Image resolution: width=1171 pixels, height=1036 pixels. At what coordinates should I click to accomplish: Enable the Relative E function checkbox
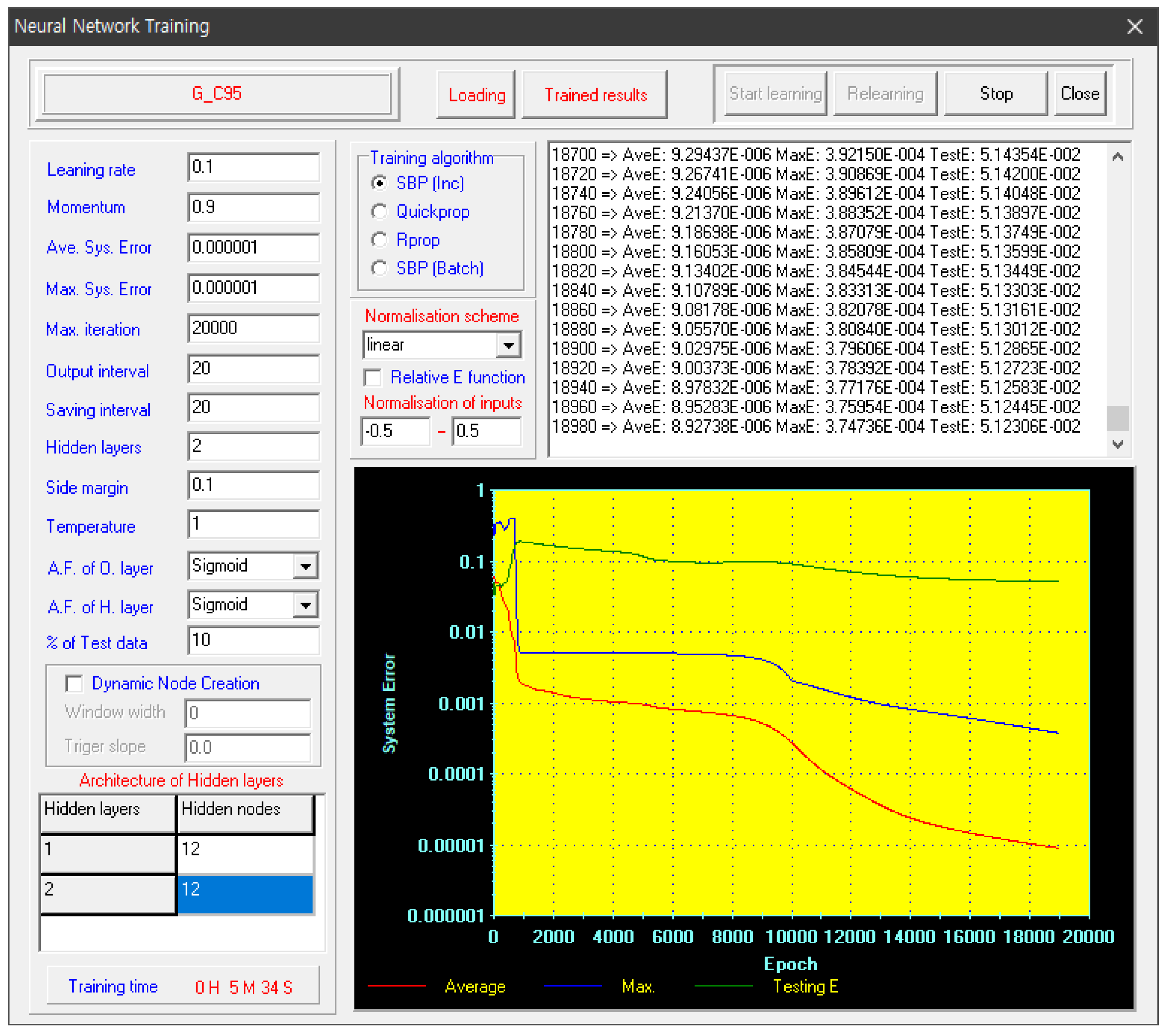(x=374, y=377)
